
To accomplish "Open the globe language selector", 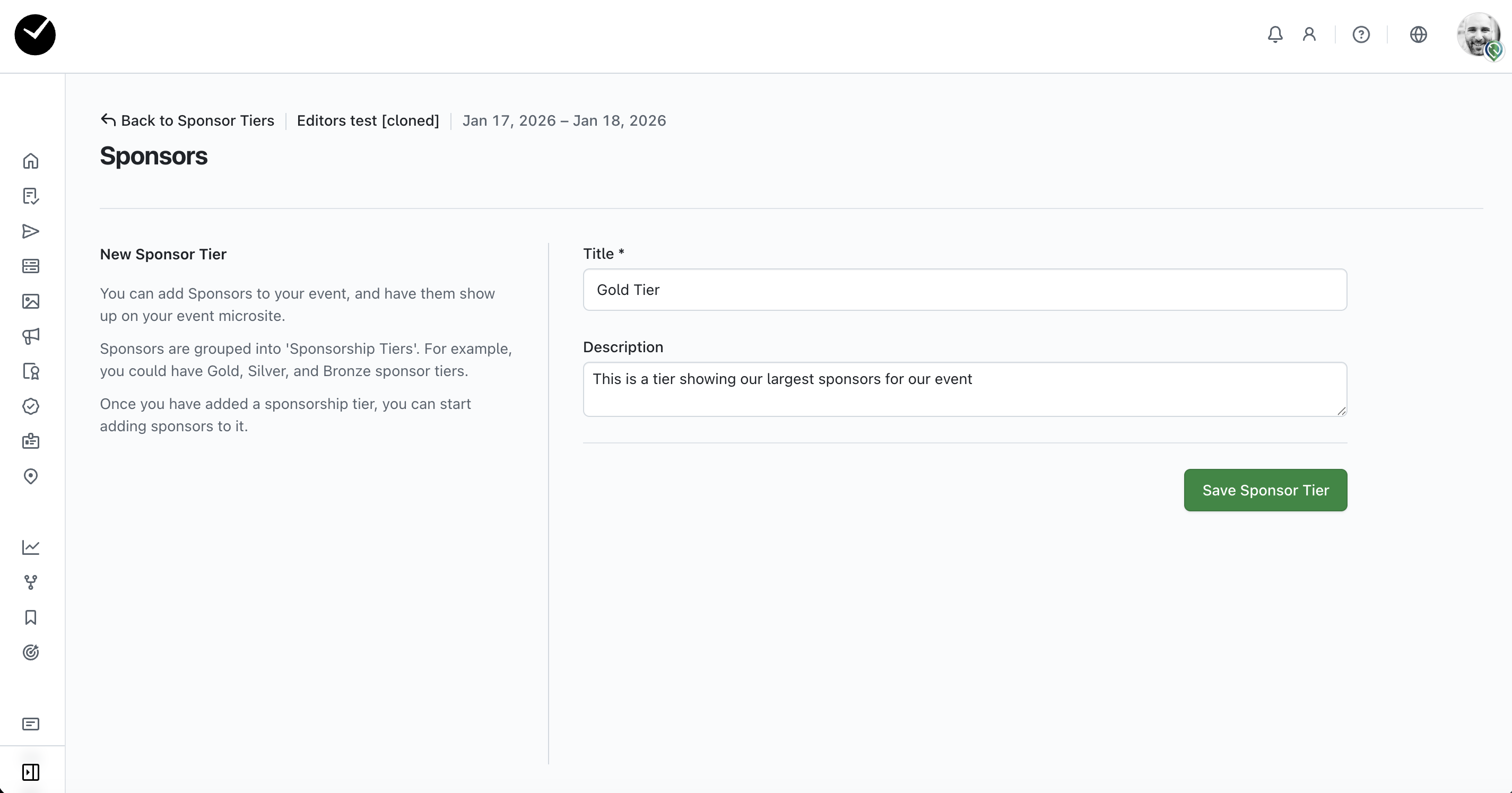I will 1418,34.
